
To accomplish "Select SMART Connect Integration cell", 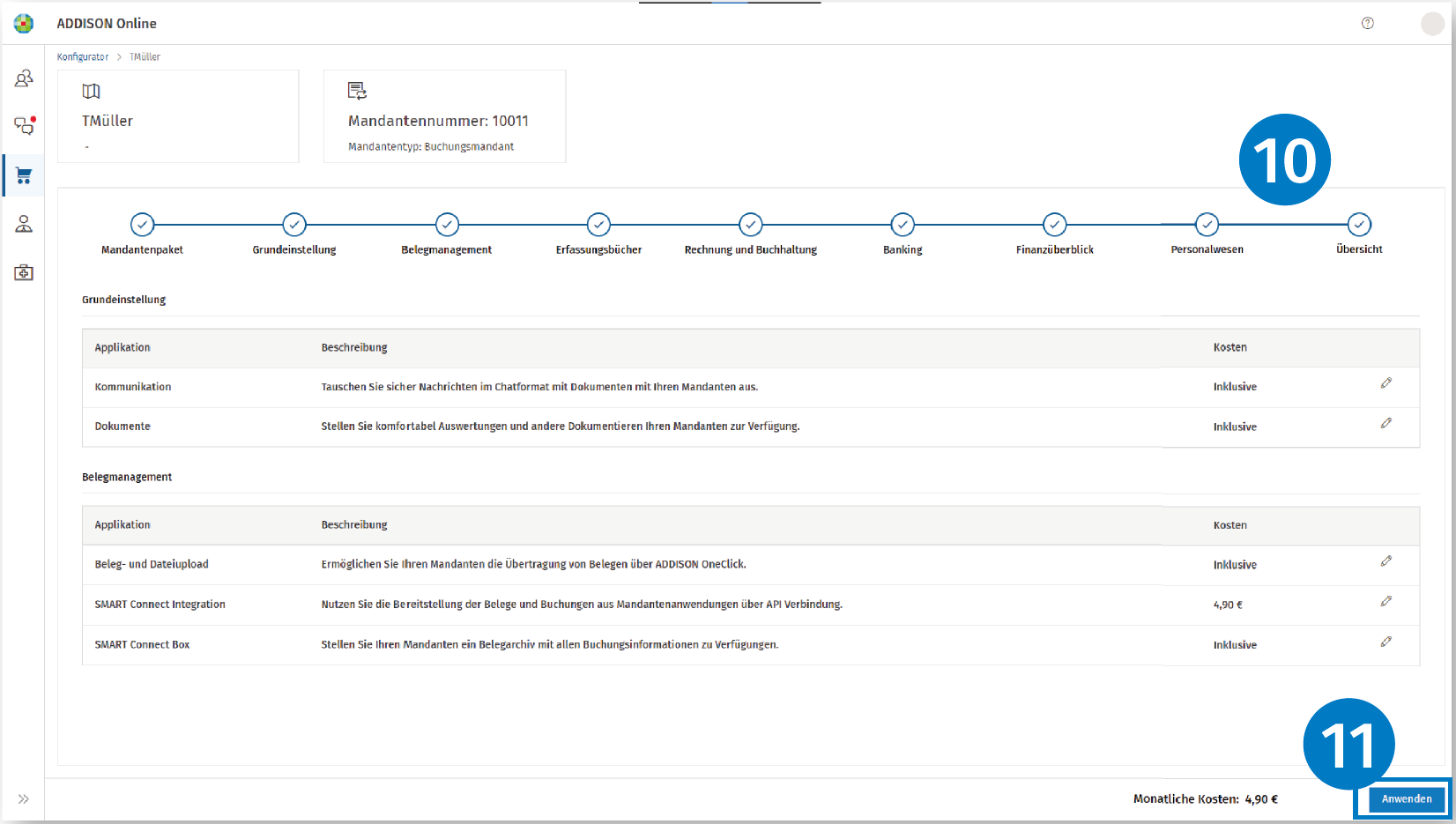I will [x=160, y=605].
